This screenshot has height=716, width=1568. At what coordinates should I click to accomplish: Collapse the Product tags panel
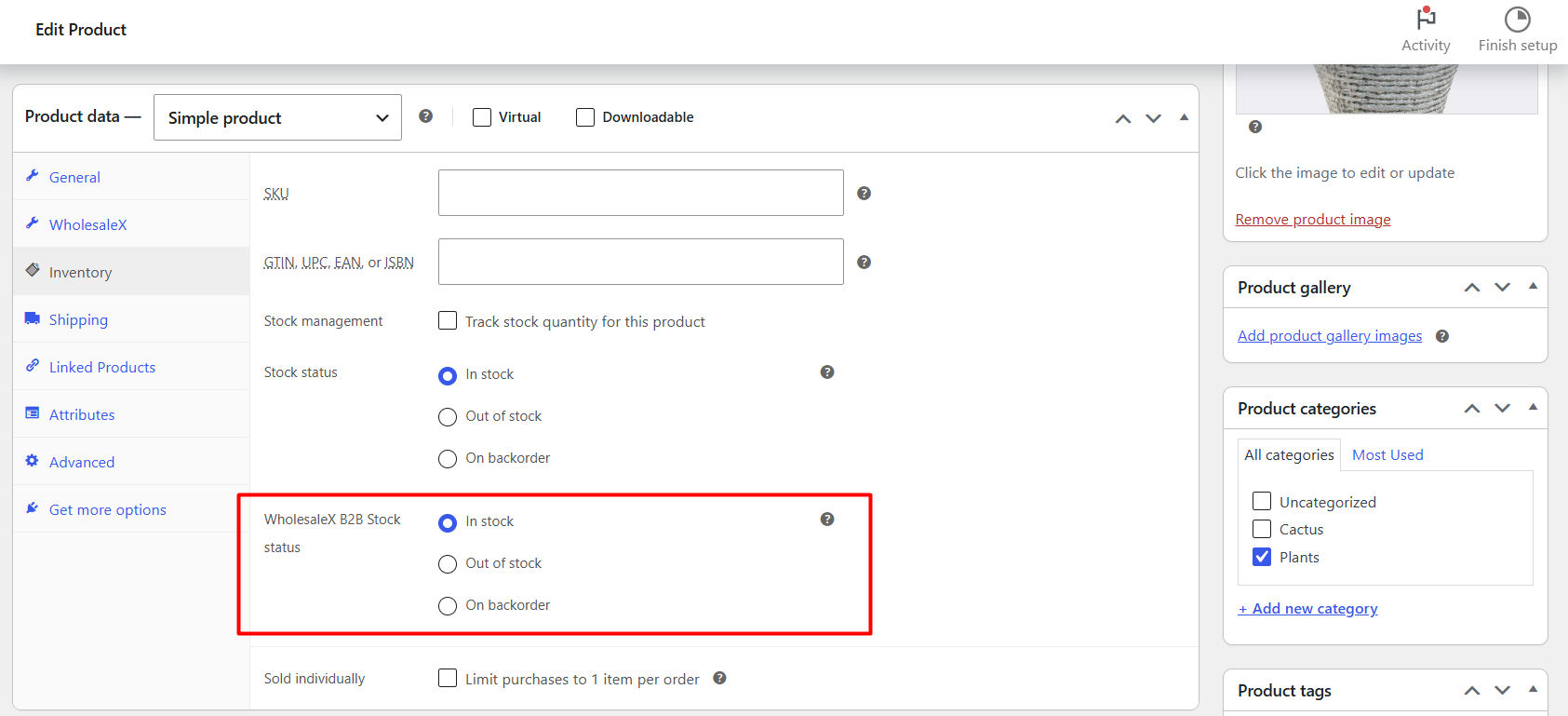(1533, 690)
